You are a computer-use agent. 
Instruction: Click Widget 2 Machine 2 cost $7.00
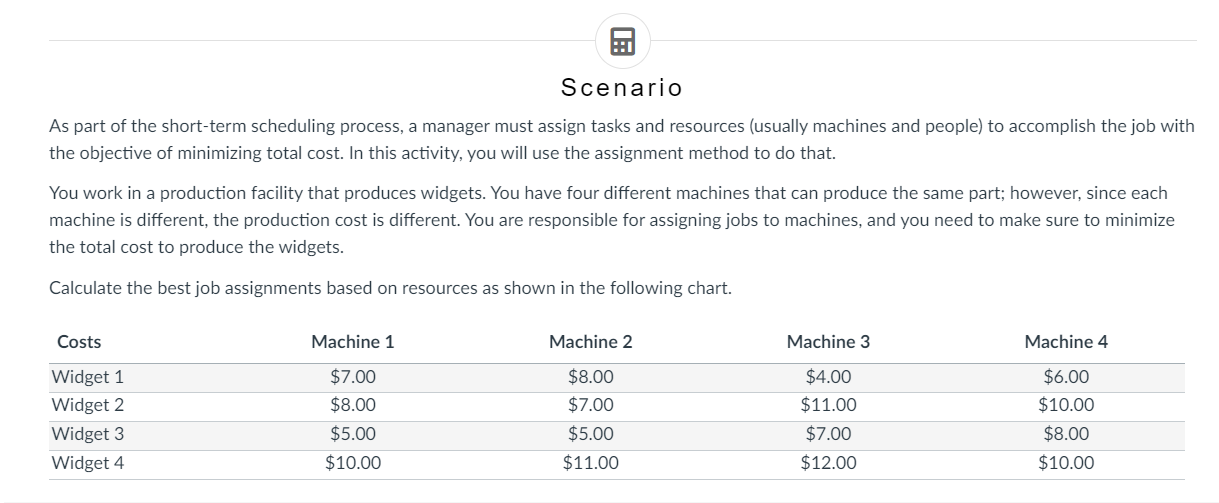pyautogui.click(x=590, y=406)
